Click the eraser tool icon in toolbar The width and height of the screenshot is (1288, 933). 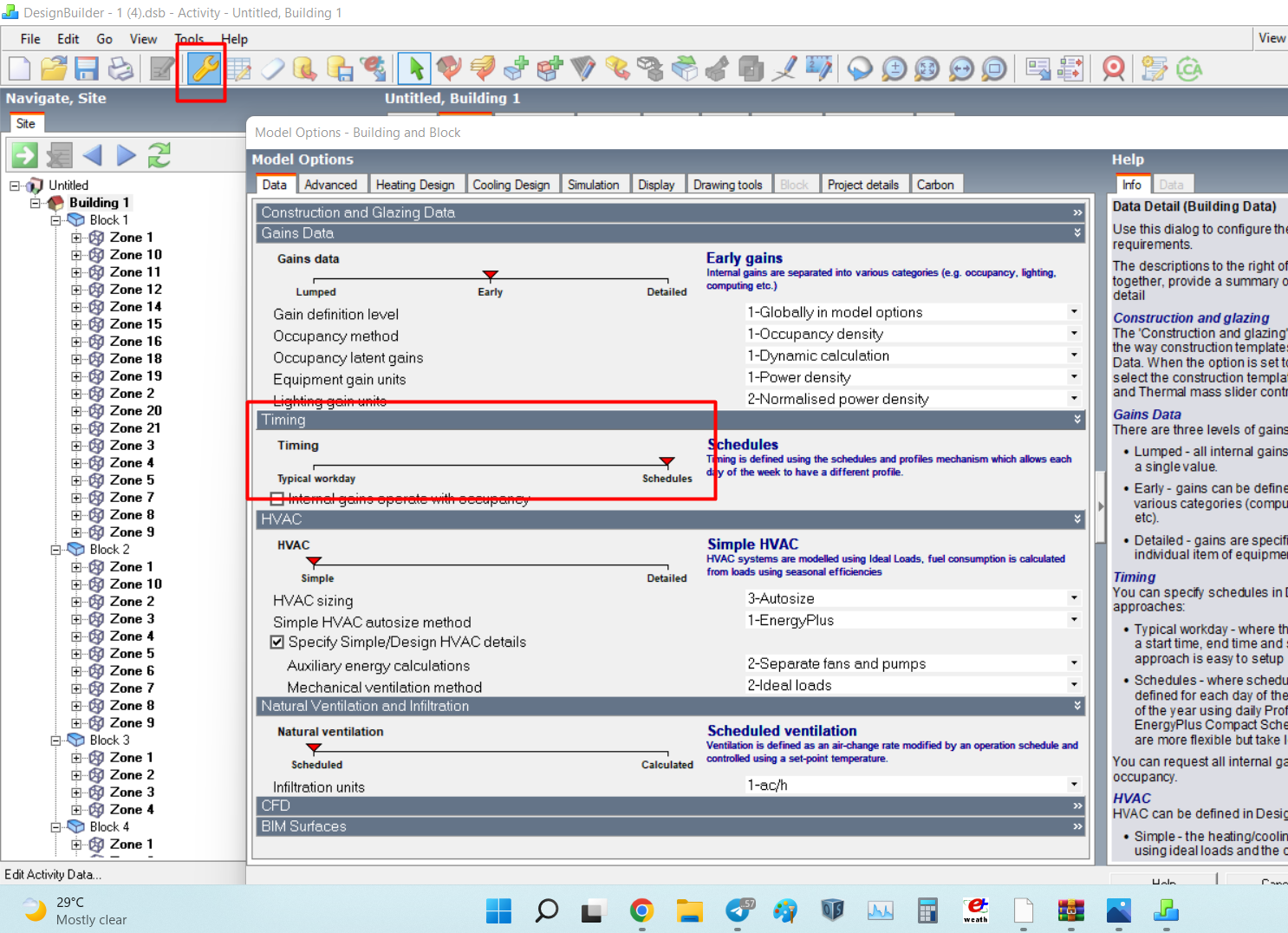(x=273, y=69)
